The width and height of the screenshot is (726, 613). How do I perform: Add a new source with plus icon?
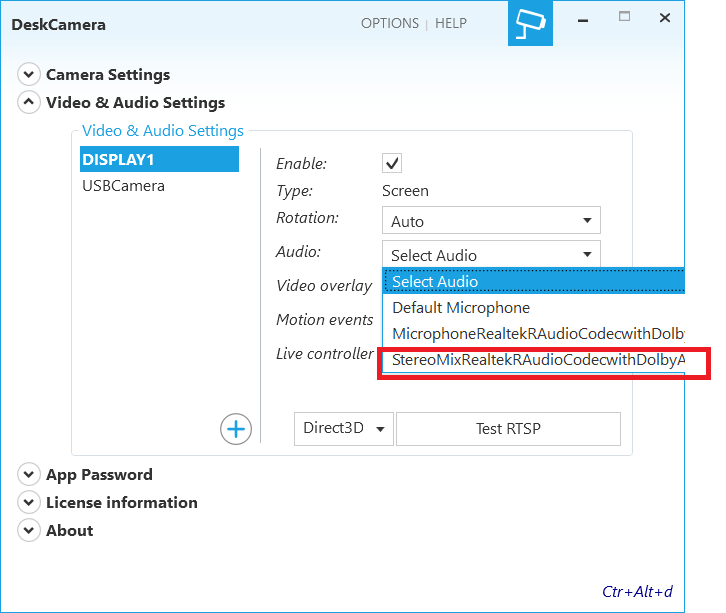(236, 429)
